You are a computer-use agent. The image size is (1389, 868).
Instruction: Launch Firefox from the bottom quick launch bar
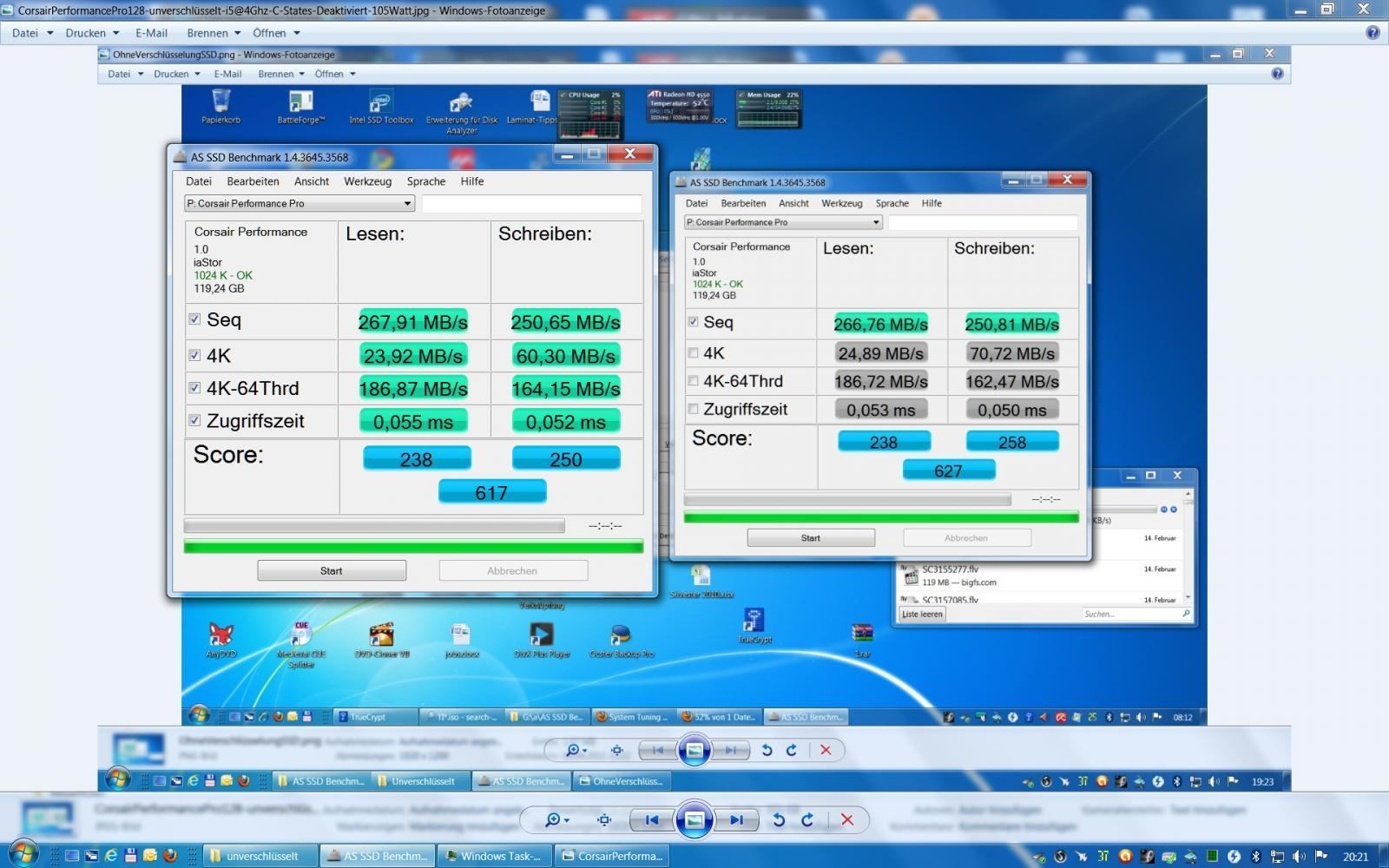coord(170,856)
